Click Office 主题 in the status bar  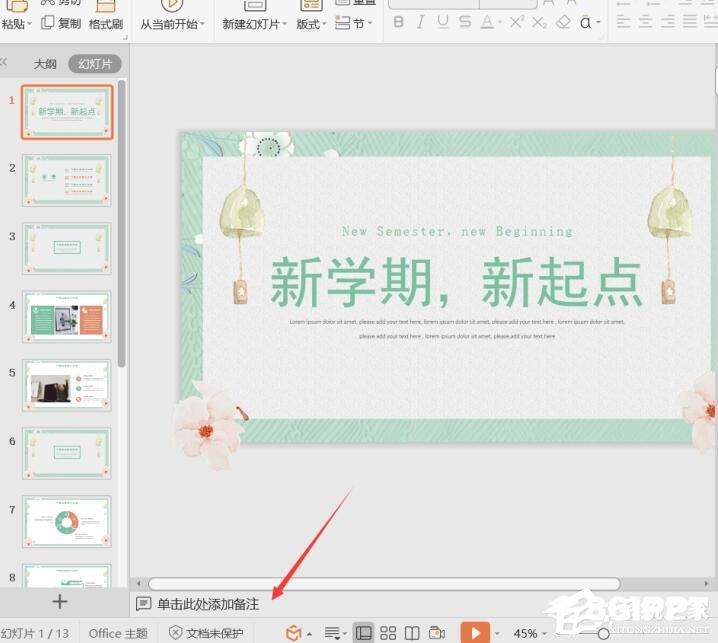[x=118, y=633]
